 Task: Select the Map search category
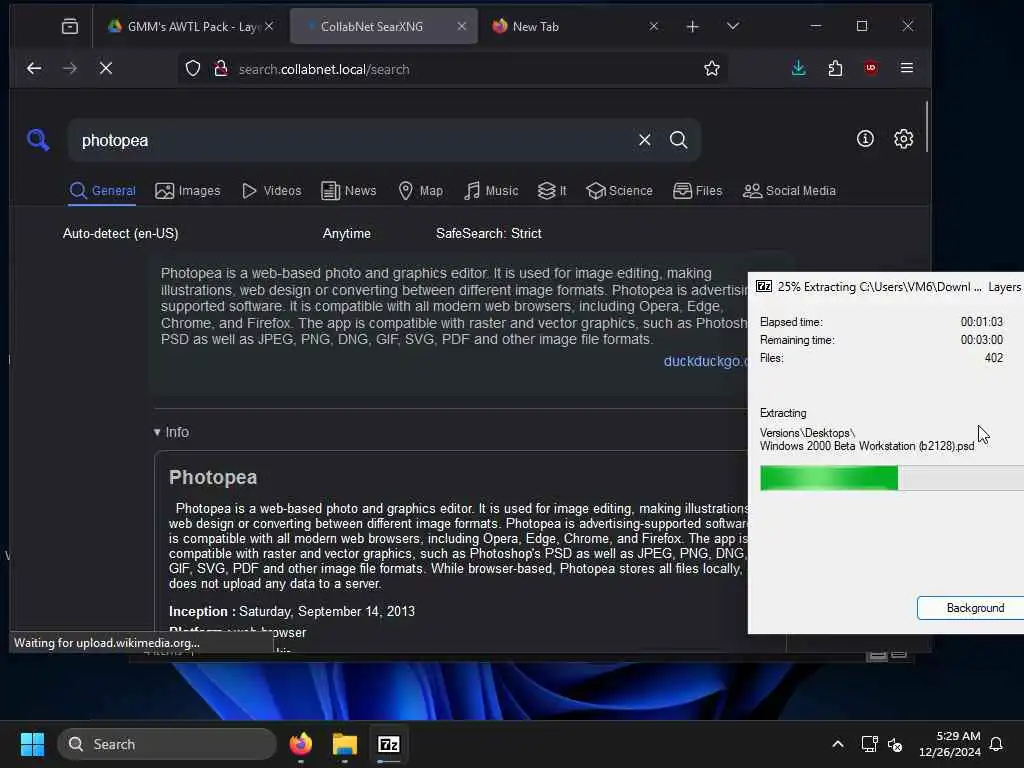421,191
